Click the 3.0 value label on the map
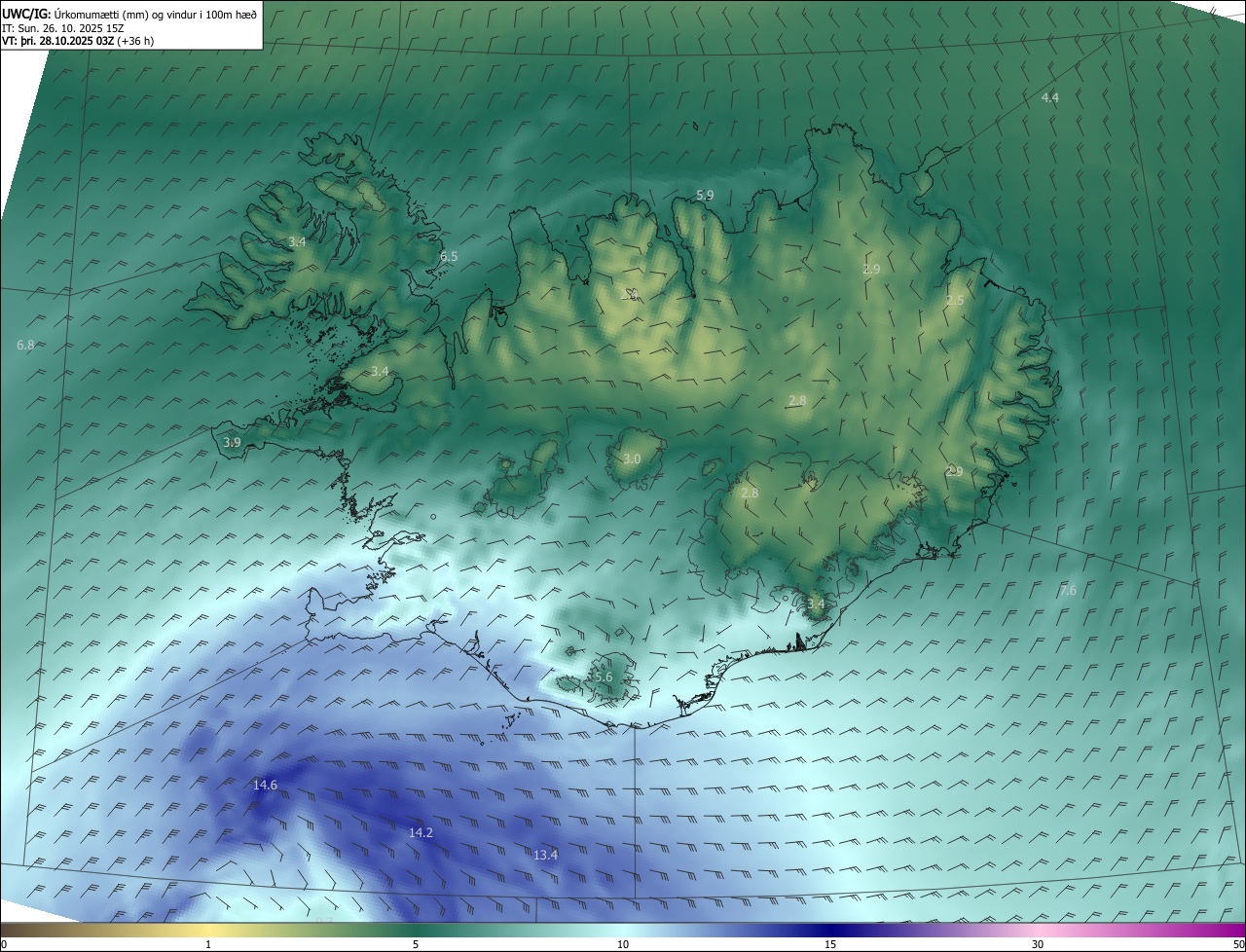The width and height of the screenshot is (1246, 952). pyautogui.click(x=632, y=458)
